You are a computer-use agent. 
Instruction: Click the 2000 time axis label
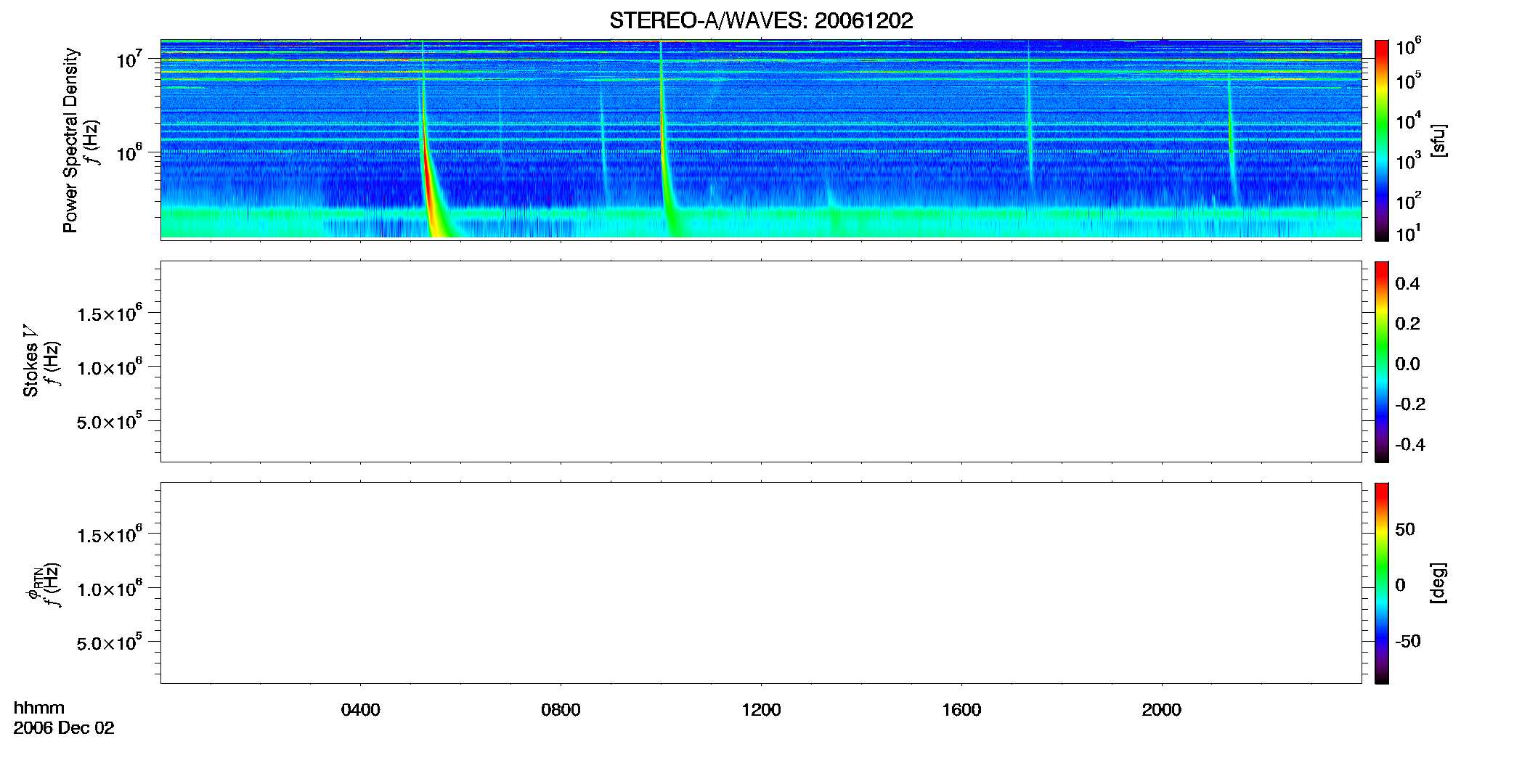click(x=1161, y=710)
